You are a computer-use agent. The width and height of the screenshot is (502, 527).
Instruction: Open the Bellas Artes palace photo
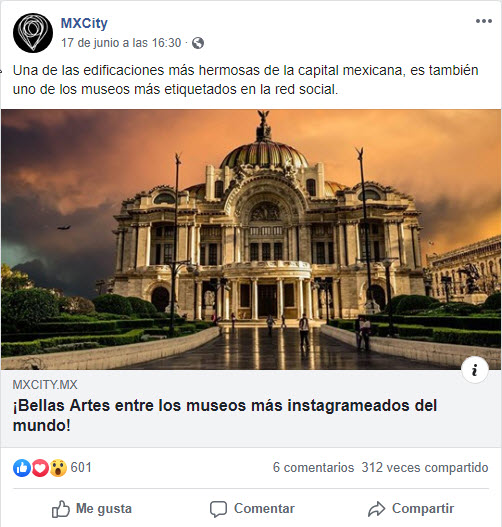(251, 239)
